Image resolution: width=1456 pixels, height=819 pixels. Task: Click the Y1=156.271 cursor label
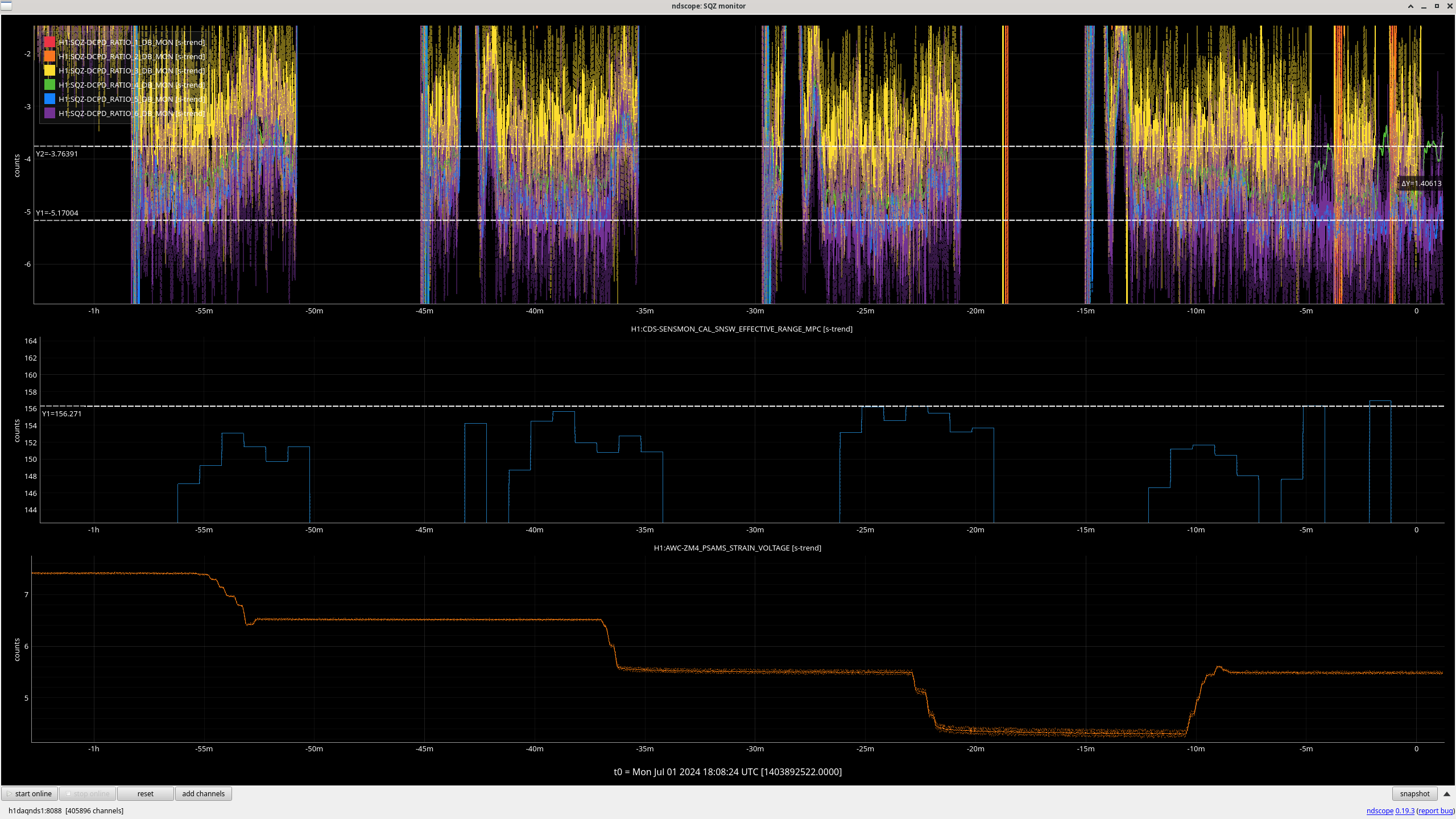(62, 413)
